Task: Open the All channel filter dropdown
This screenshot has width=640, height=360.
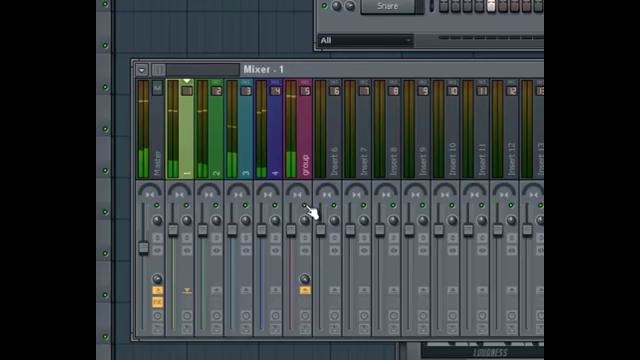Action: [365, 40]
